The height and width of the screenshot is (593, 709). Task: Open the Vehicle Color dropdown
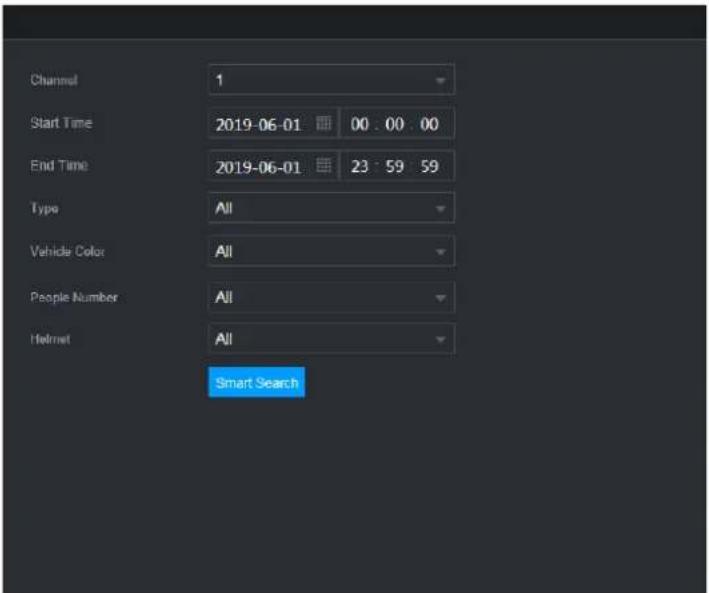331,251
